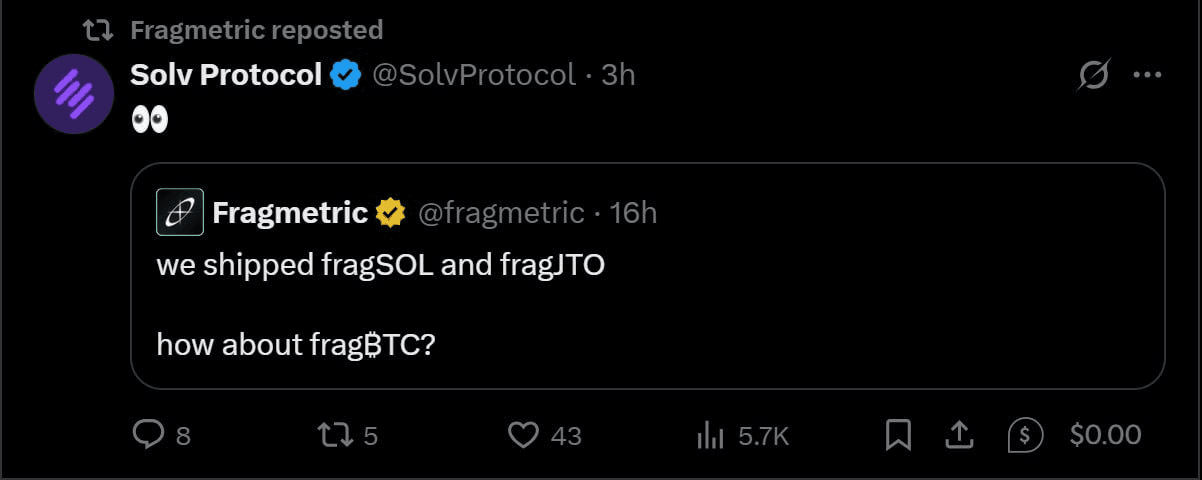The width and height of the screenshot is (1202, 480).
Task: Open the @SolvProtocol handle link
Action: tap(474, 75)
